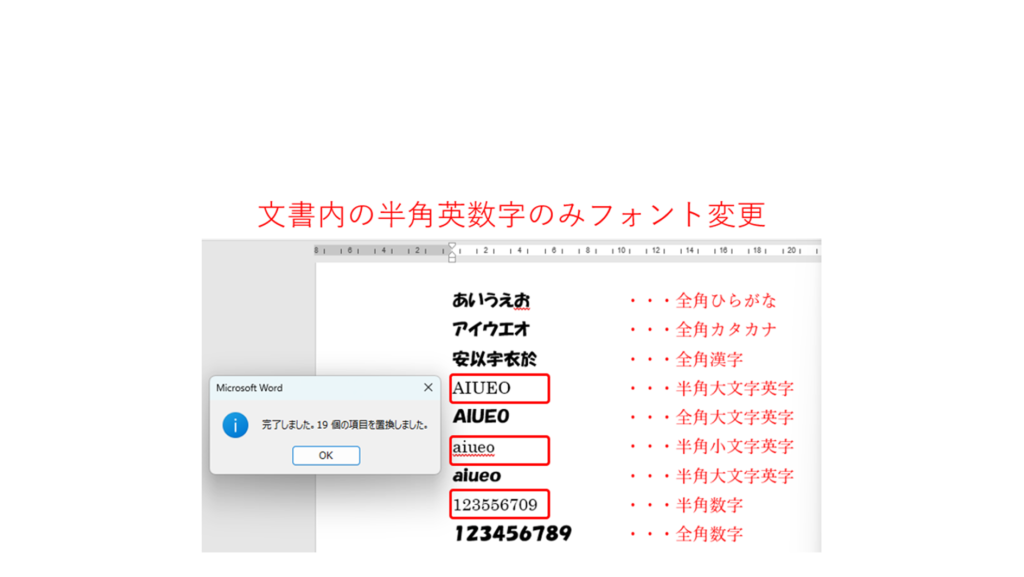Click the bold number 123456789
Screen dimensions: 1024x577
513,533
